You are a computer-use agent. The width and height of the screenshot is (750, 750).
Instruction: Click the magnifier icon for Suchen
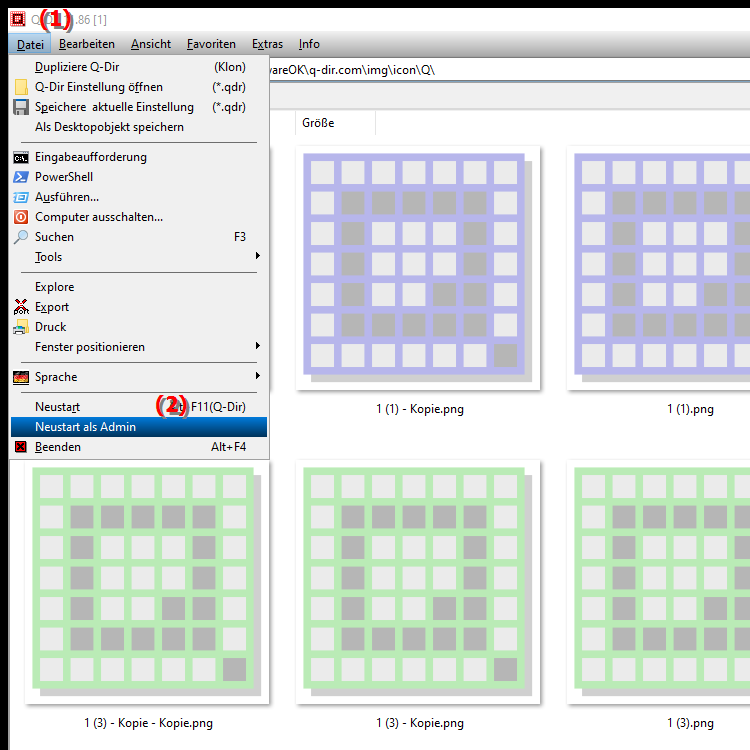click(21, 237)
